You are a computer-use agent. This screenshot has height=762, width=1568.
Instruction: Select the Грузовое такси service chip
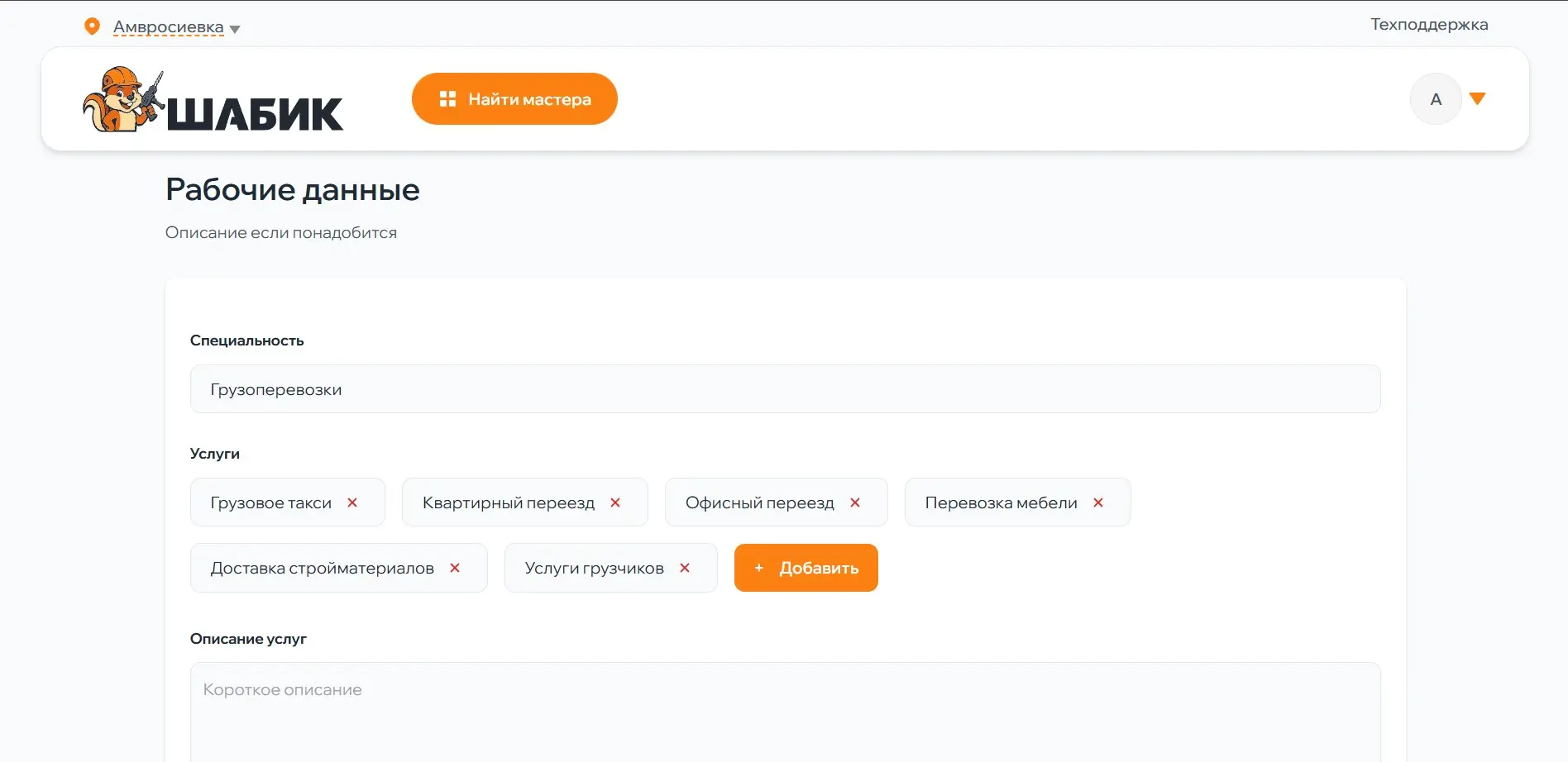tap(270, 502)
